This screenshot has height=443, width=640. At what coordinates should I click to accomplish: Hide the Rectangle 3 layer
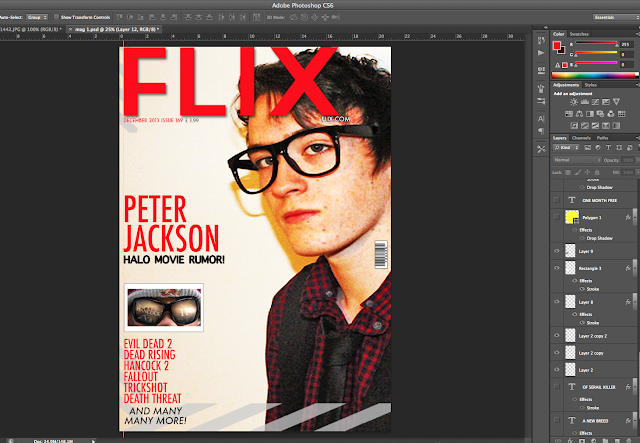pyautogui.click(x=556, y=268)
